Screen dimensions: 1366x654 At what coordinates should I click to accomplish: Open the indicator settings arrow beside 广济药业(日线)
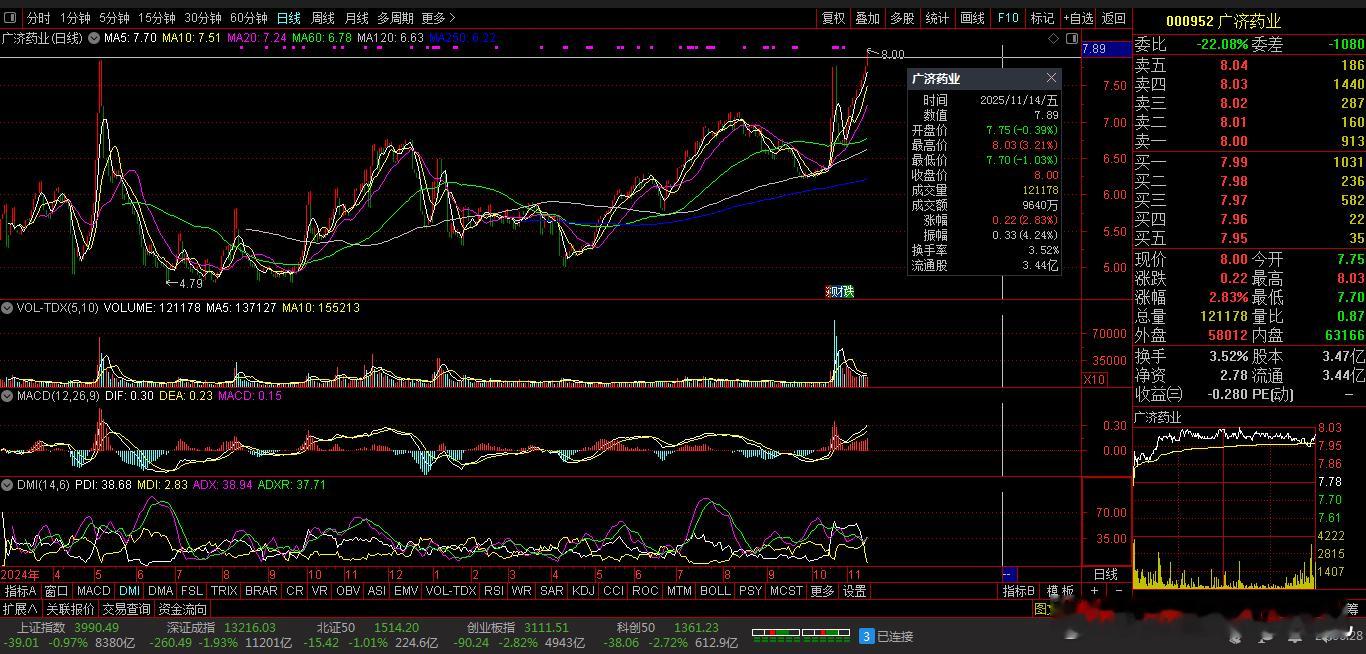[x=94, y=38]
